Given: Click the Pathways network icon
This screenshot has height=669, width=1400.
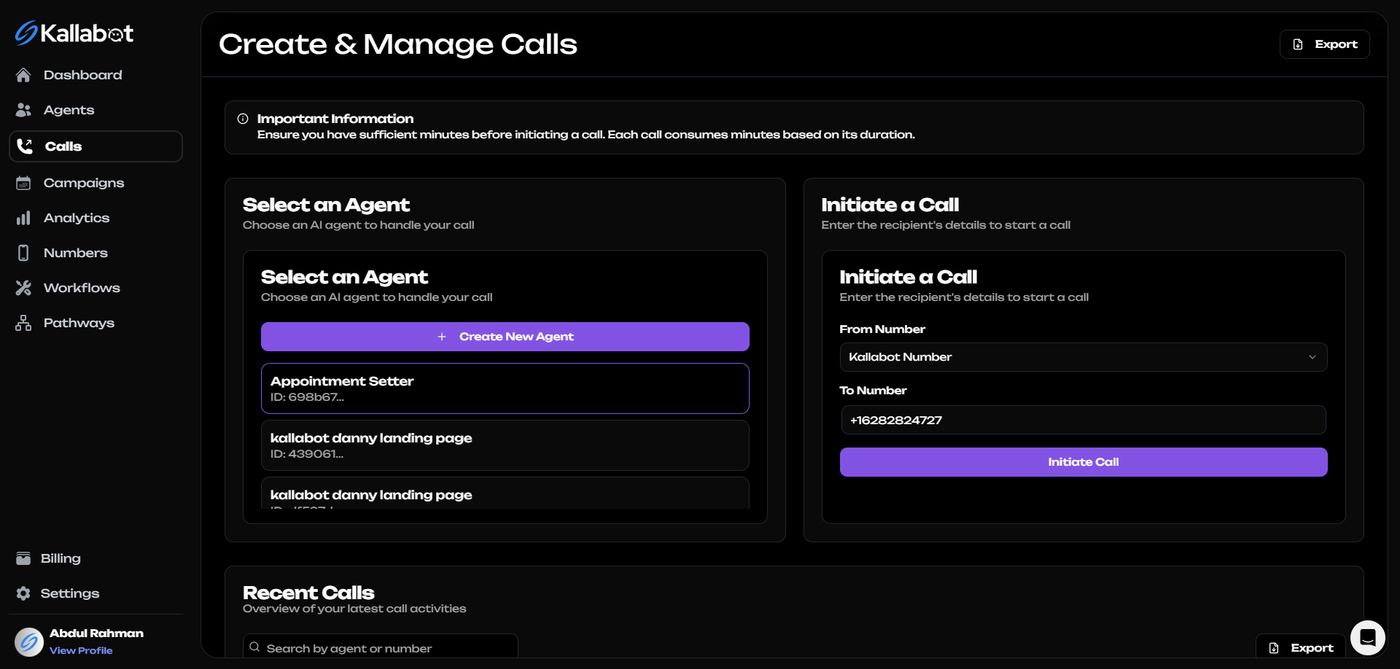Looking at the screenshot, I should (x=23, y=323).
